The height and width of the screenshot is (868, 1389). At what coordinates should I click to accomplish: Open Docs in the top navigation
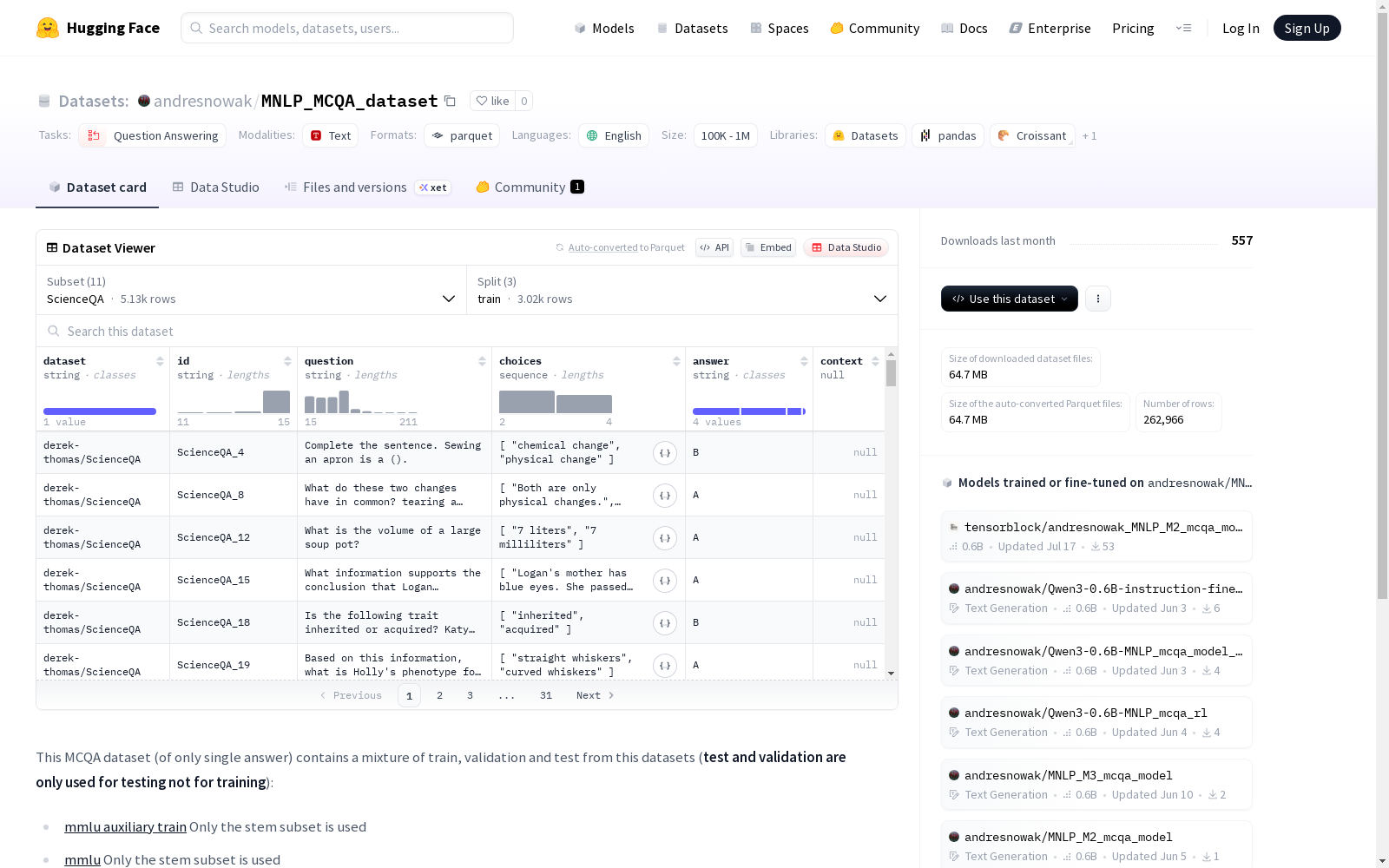click(964, 28)
